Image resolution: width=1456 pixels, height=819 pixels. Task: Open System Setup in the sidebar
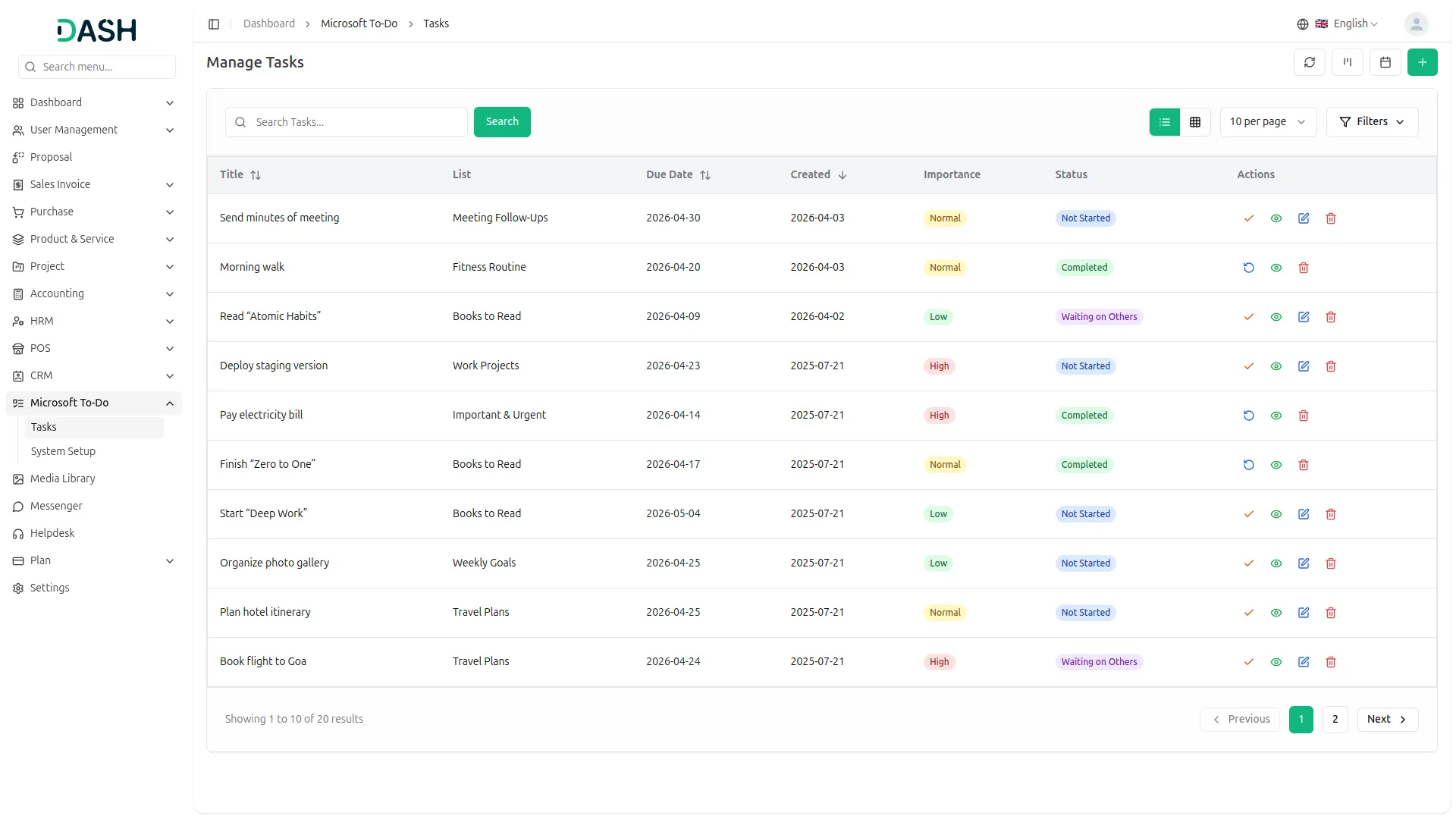pos(94,452)
